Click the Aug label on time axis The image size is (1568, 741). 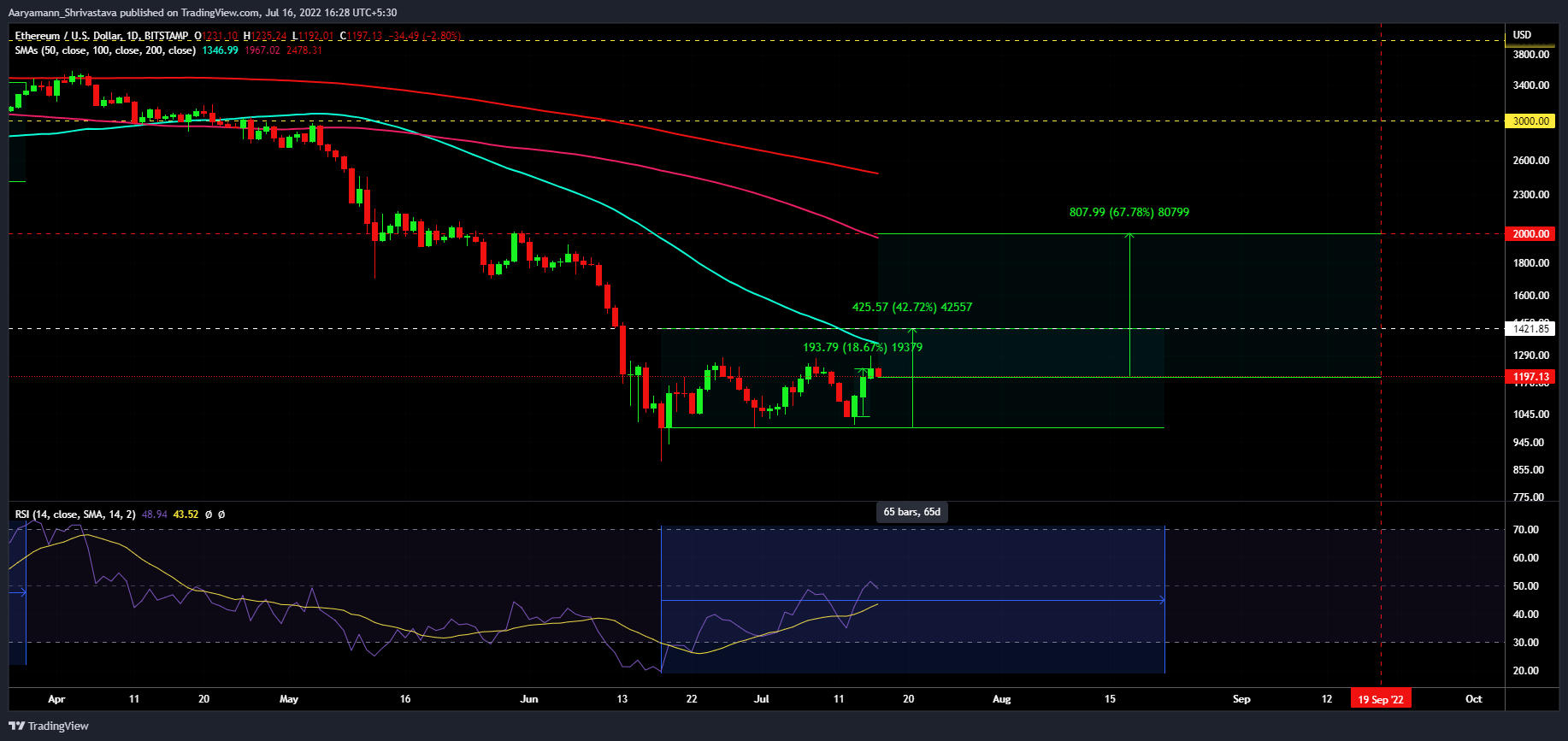1001,699
